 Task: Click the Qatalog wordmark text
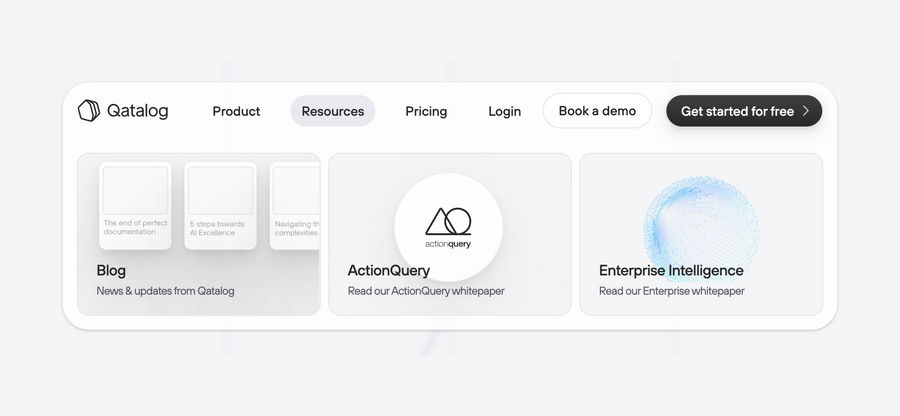(x=137, y=111)
